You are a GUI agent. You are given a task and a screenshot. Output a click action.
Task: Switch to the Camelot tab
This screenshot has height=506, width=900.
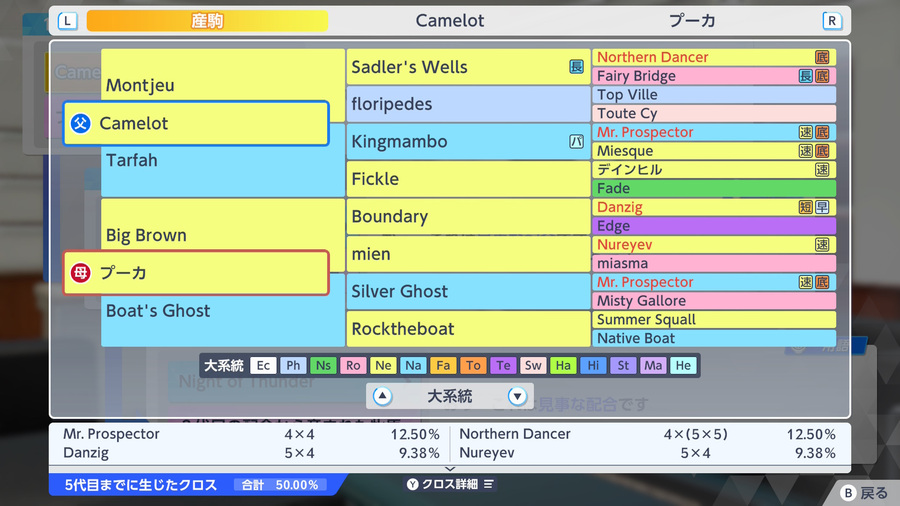449,21
